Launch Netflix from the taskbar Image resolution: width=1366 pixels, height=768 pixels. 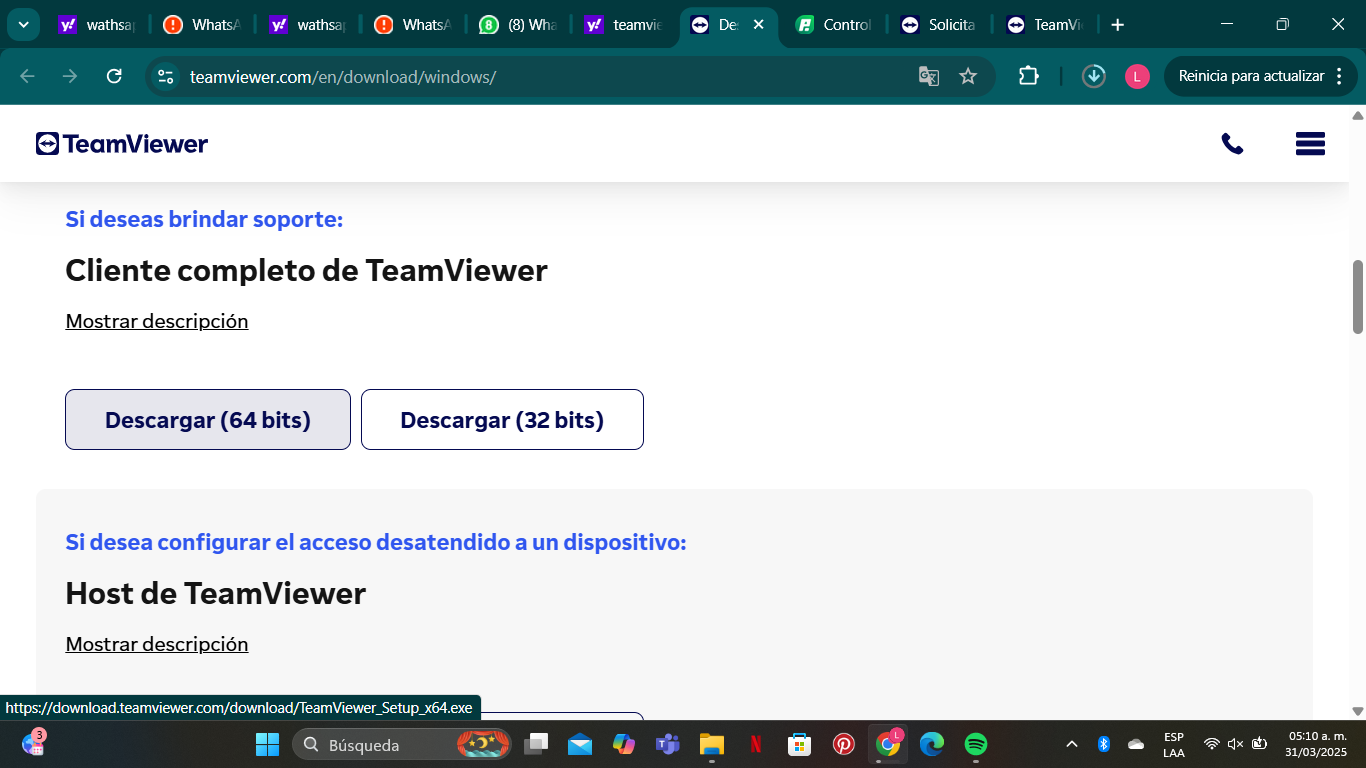(x=756, y=744)
